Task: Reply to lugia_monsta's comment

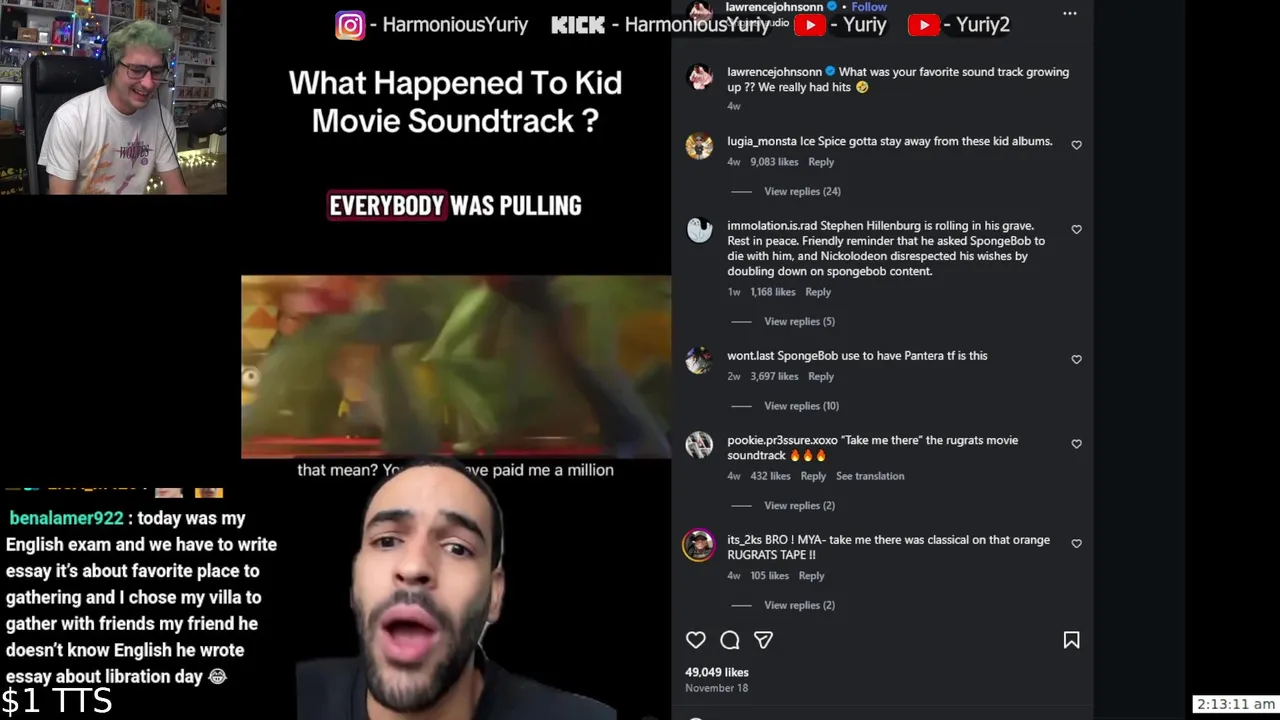Action: (821, 162)
